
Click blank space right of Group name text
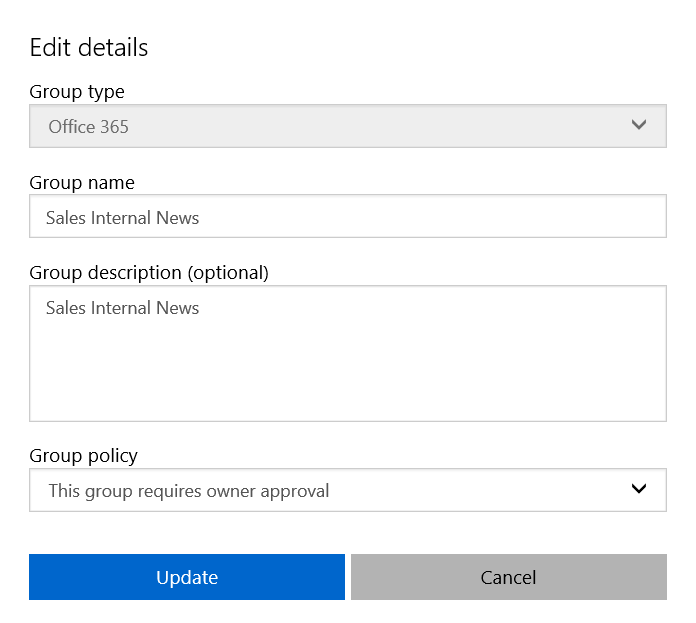pos(431,216)
